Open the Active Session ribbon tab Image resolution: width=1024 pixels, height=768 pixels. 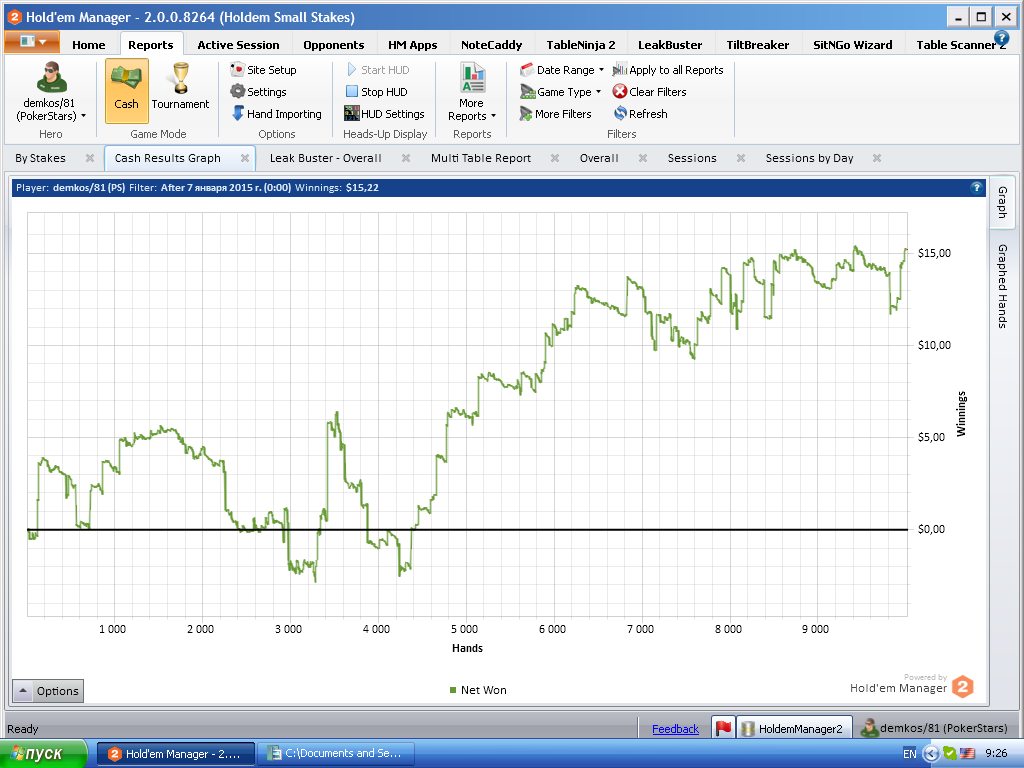(x=238, y=45)
